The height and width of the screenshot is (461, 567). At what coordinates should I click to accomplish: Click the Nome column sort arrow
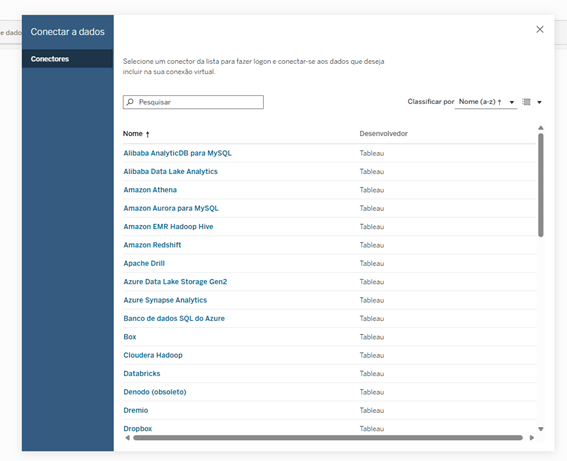[x=148, y=134]
